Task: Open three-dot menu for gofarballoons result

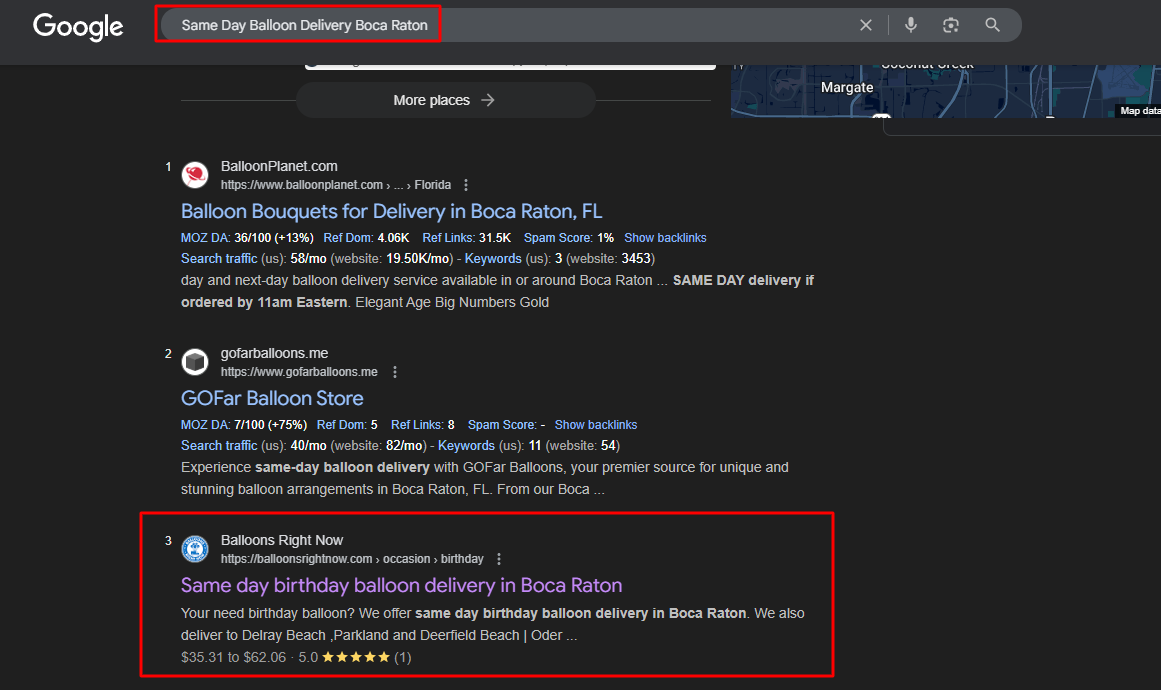Action: click(395, 372)
